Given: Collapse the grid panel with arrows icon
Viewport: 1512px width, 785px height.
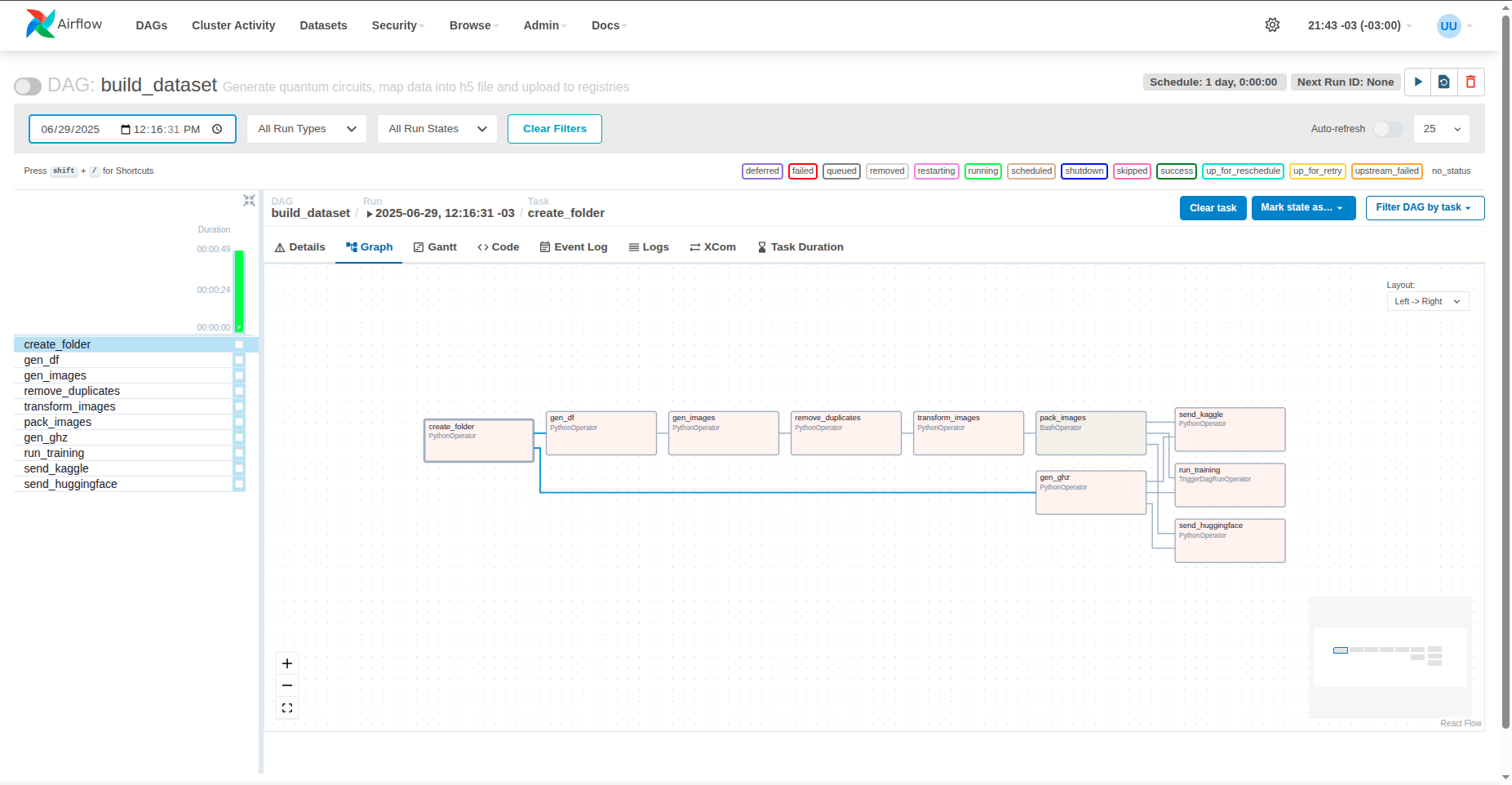Looking at the screenshot, I should click(249, 200).
